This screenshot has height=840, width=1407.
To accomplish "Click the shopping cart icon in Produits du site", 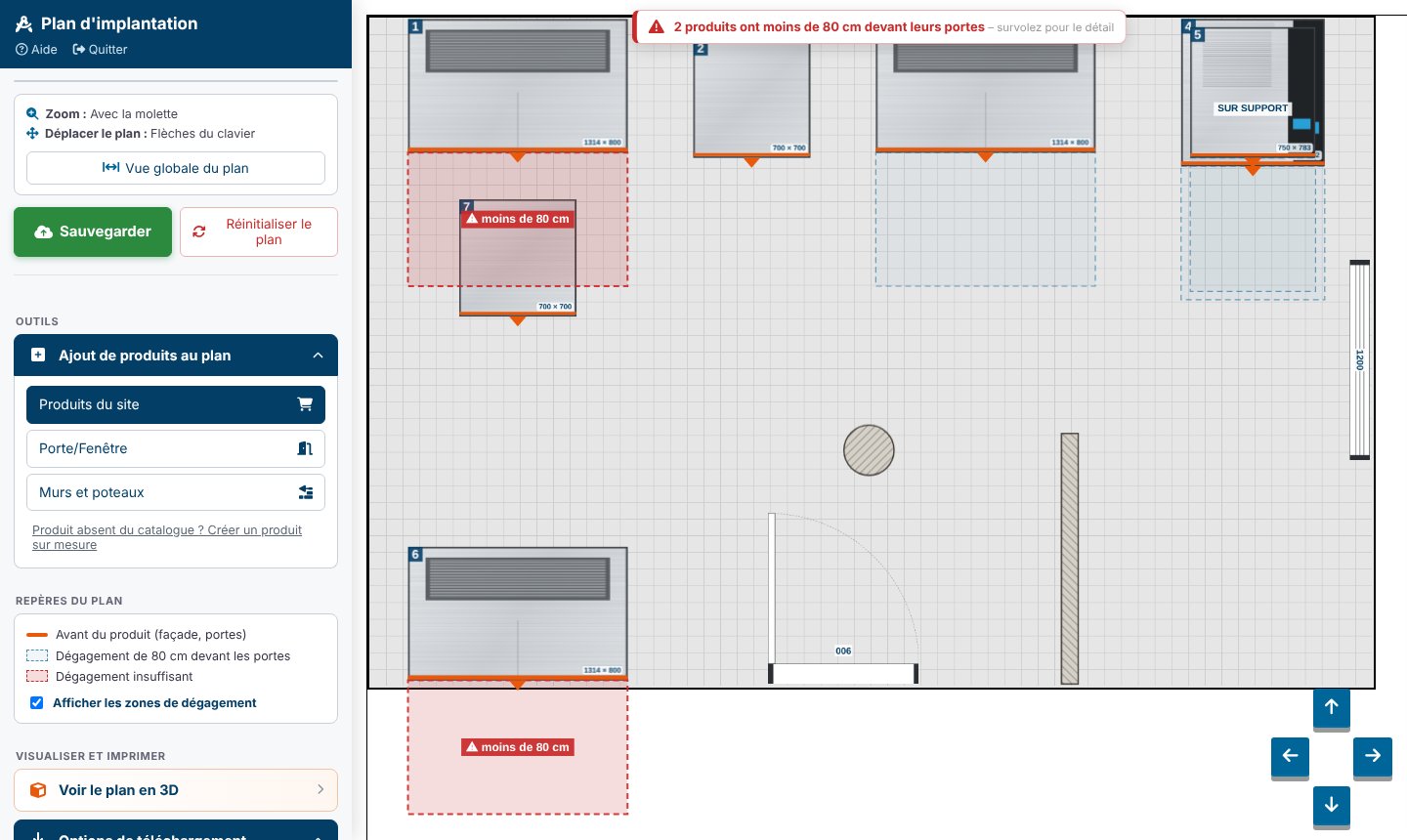I will pos(305,404).
